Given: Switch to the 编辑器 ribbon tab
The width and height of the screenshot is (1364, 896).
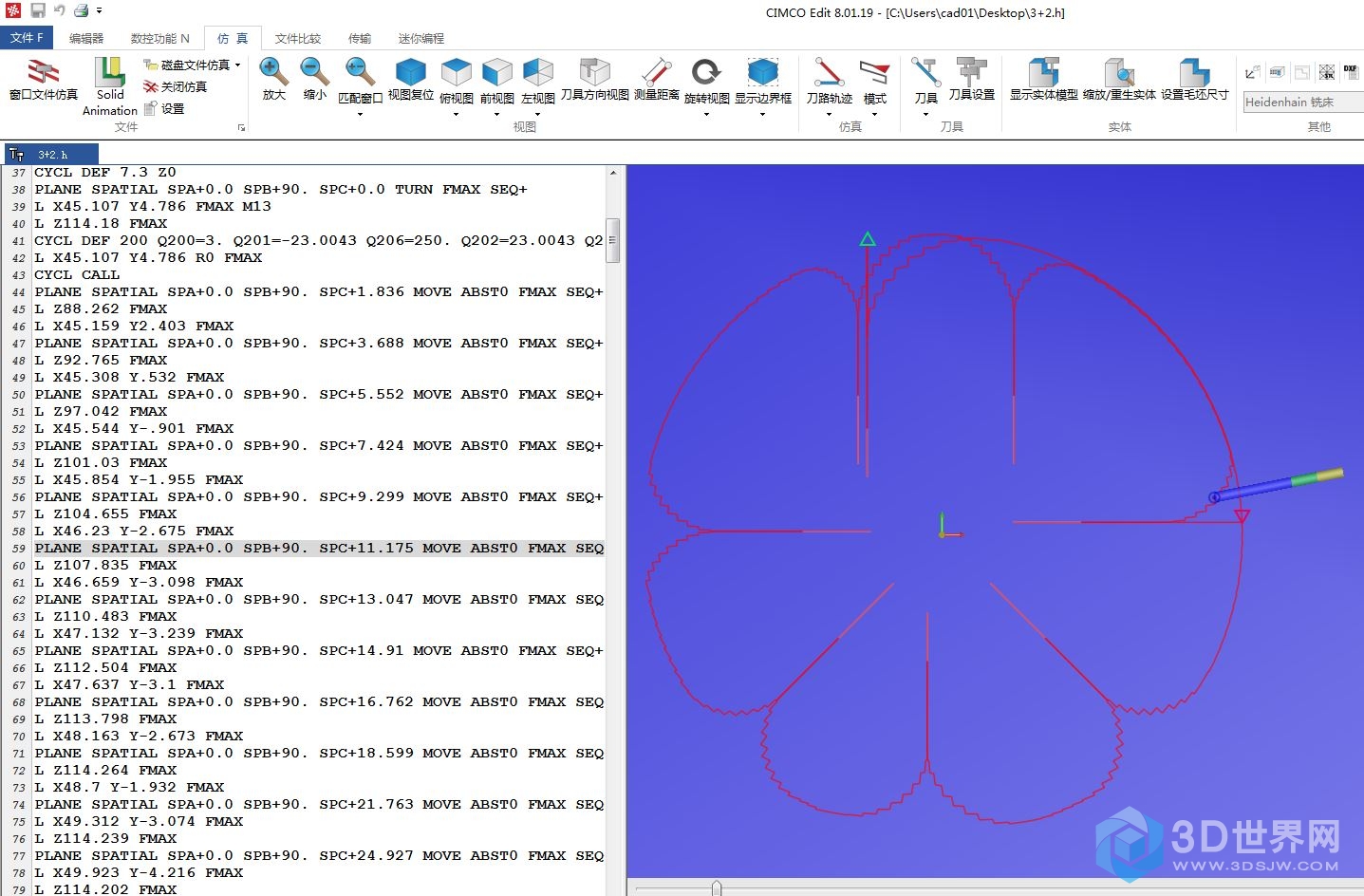Looking at the screenshot, I should coord(86,38).
